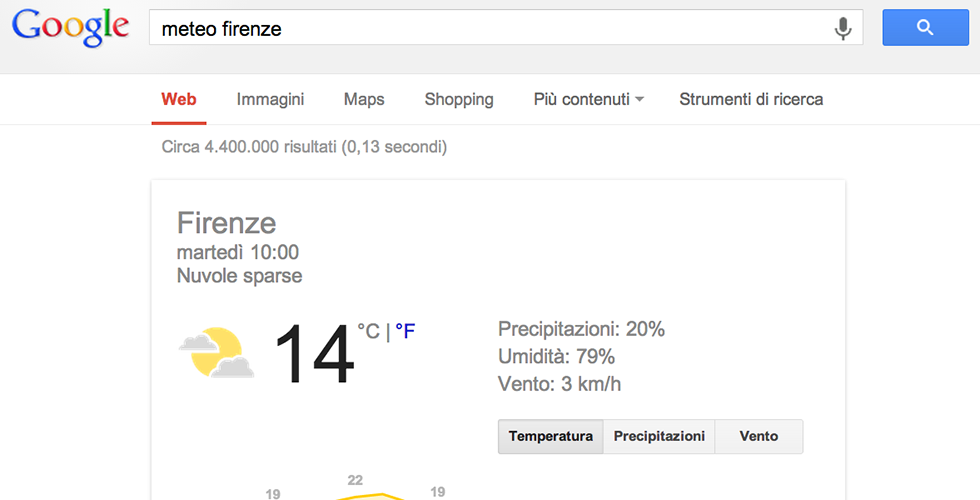
Task: Click the microphone voice search icon
Action: pyautogui.click(x=843, y=29)
